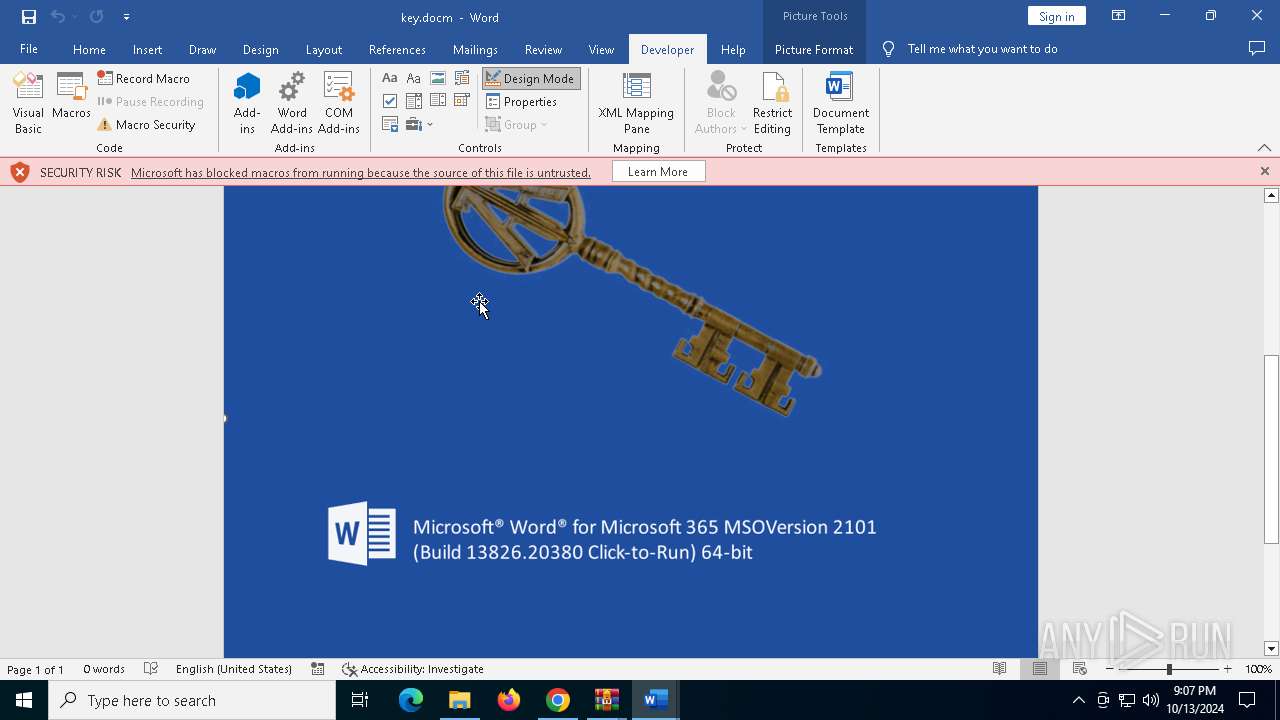Screen dimensions: 1280x720
Task: Open Google Chrome from taskbar
Action: [x=558, y=700]
